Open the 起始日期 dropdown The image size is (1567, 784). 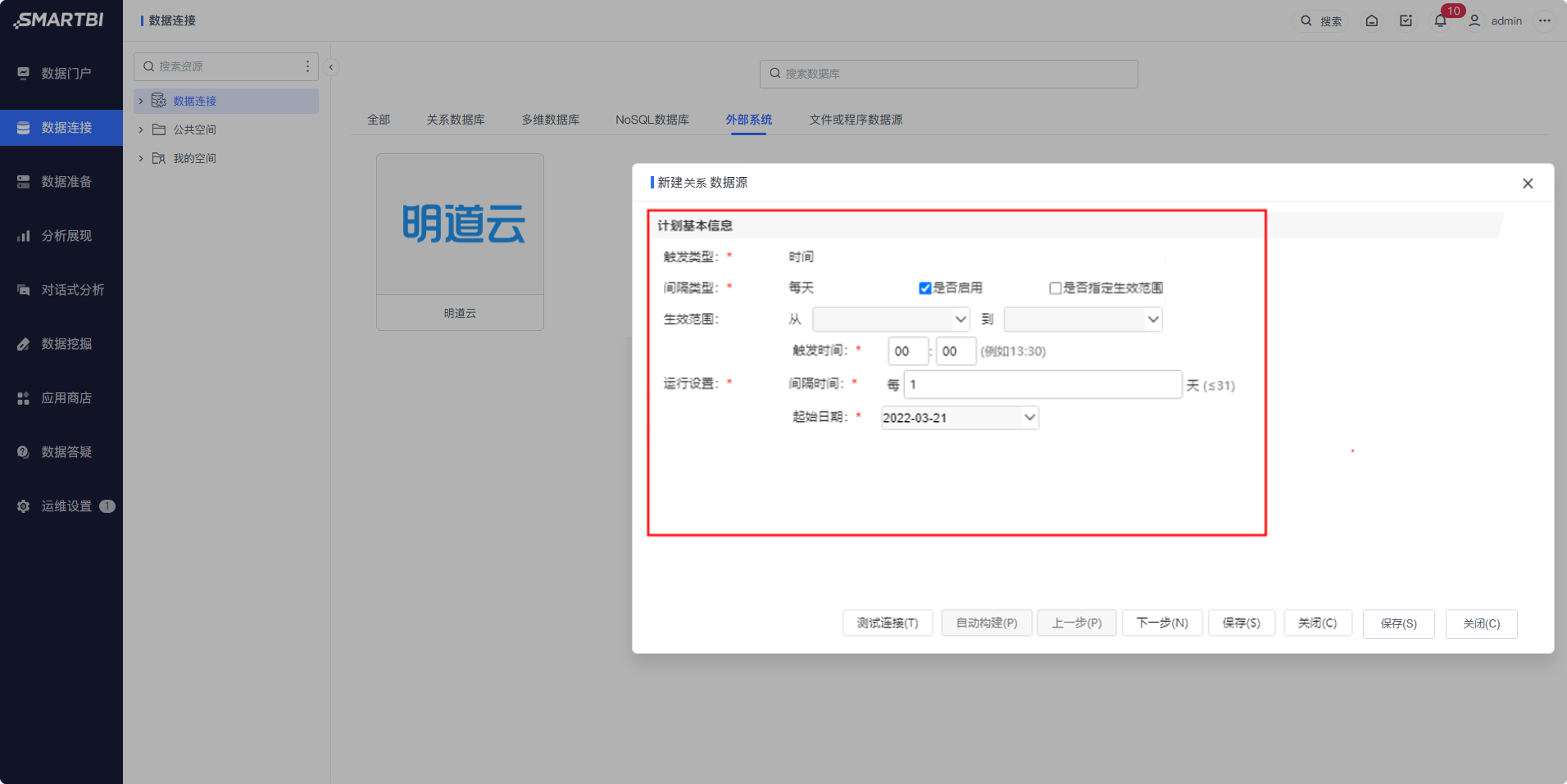coord(960,418)
